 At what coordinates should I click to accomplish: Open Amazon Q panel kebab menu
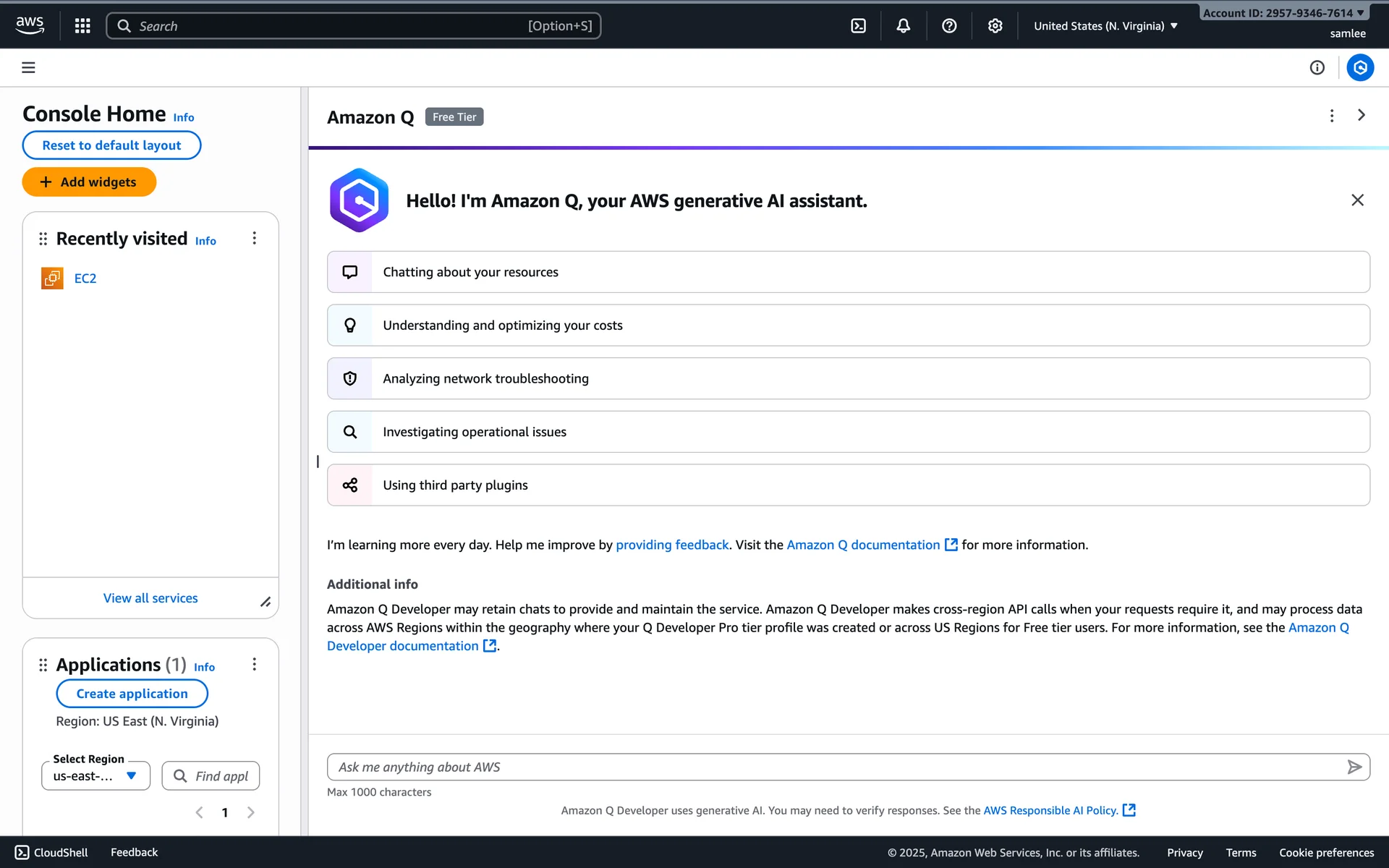pyautogui.click(x=1331, y=116)
